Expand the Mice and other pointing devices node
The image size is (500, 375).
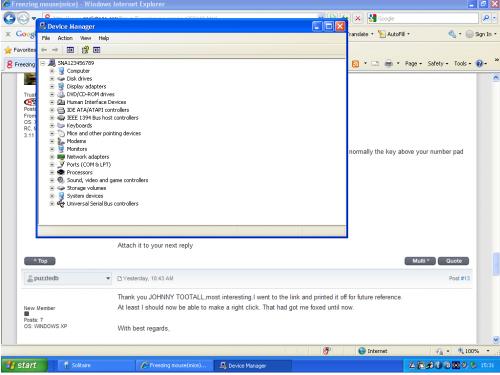[52, 133]
